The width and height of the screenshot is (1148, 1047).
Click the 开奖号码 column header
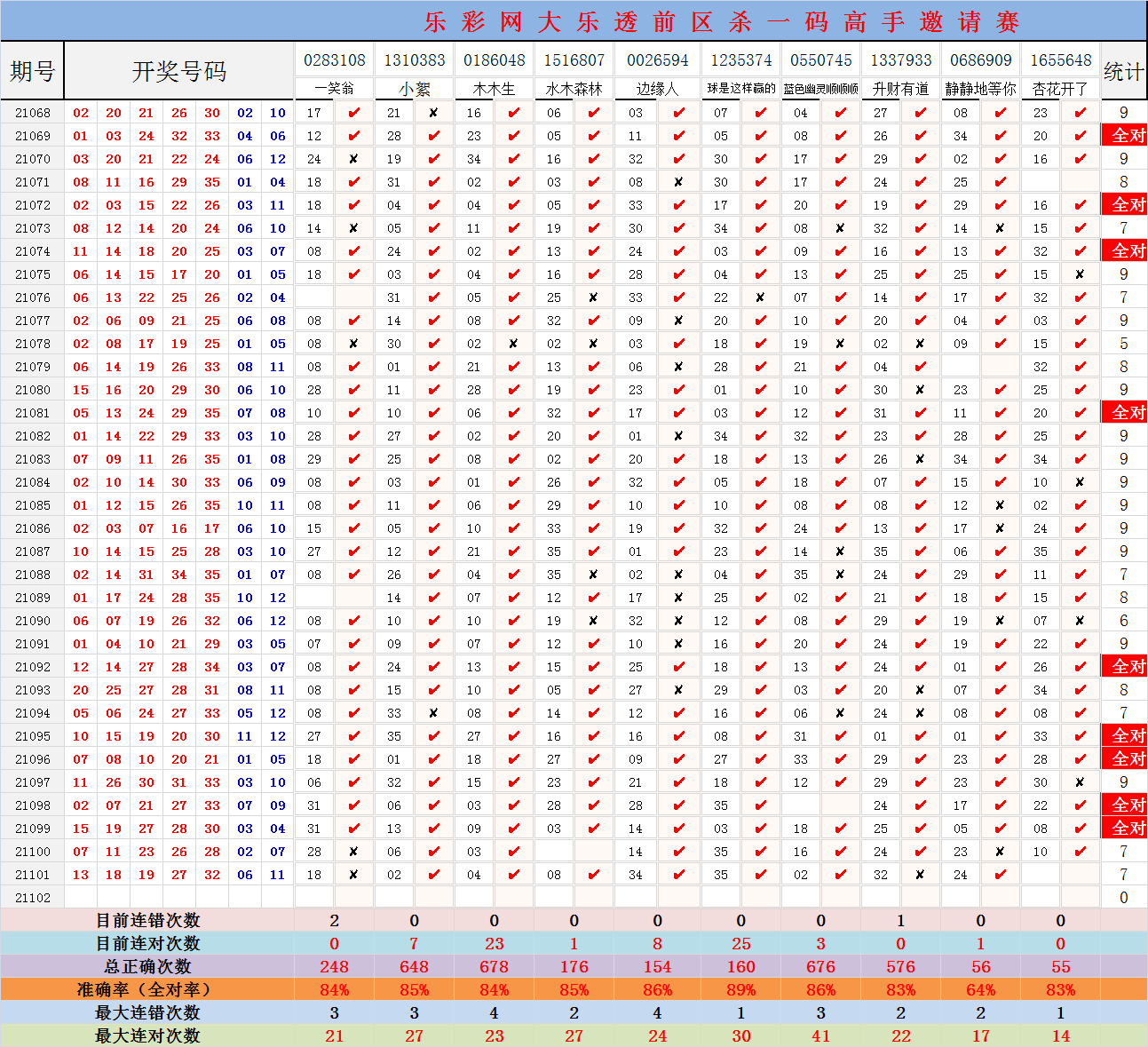(x=179, y=71)
